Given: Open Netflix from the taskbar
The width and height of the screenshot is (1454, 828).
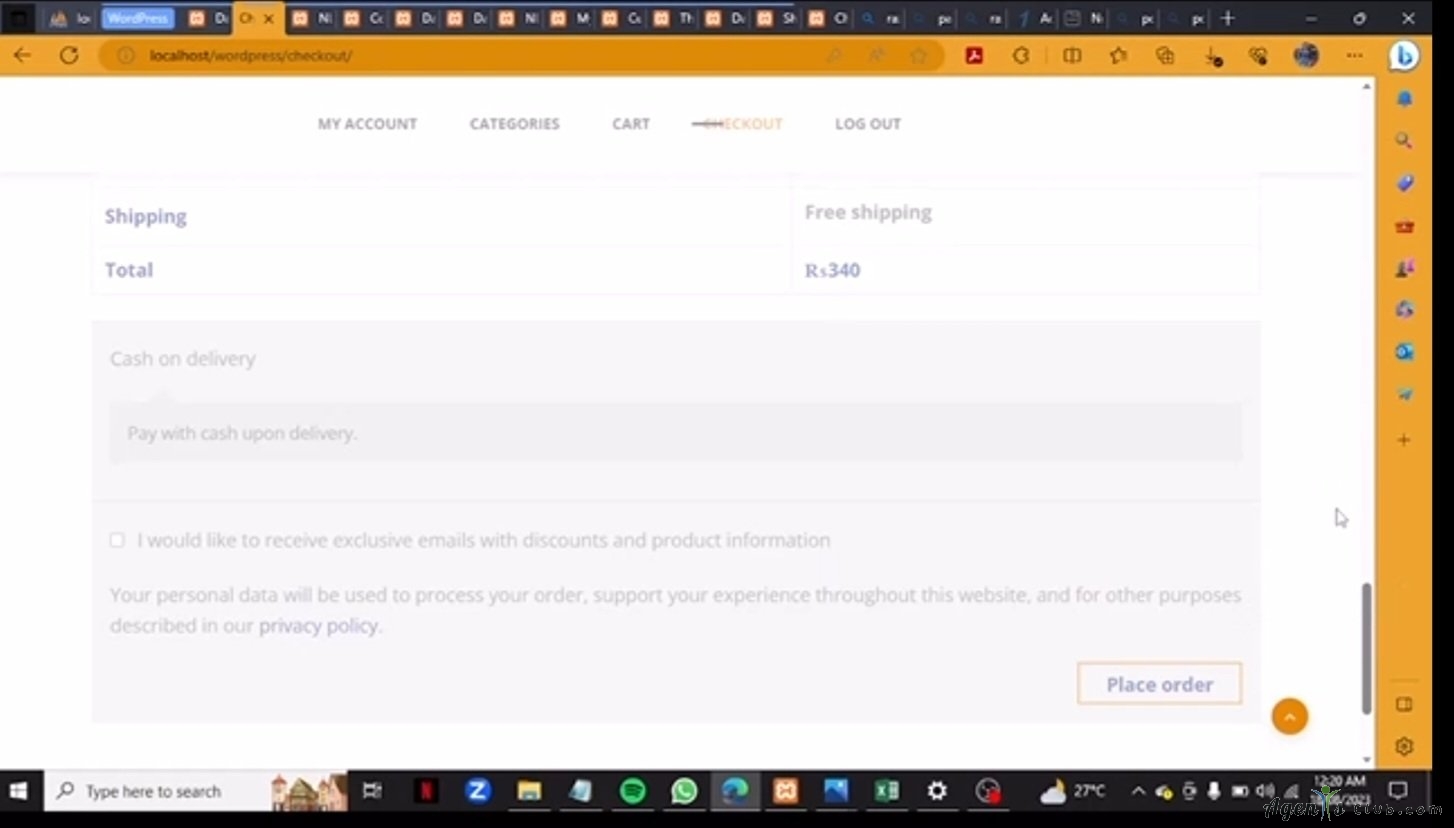Looking at the screenshot, I should click(x=426, y=791).
